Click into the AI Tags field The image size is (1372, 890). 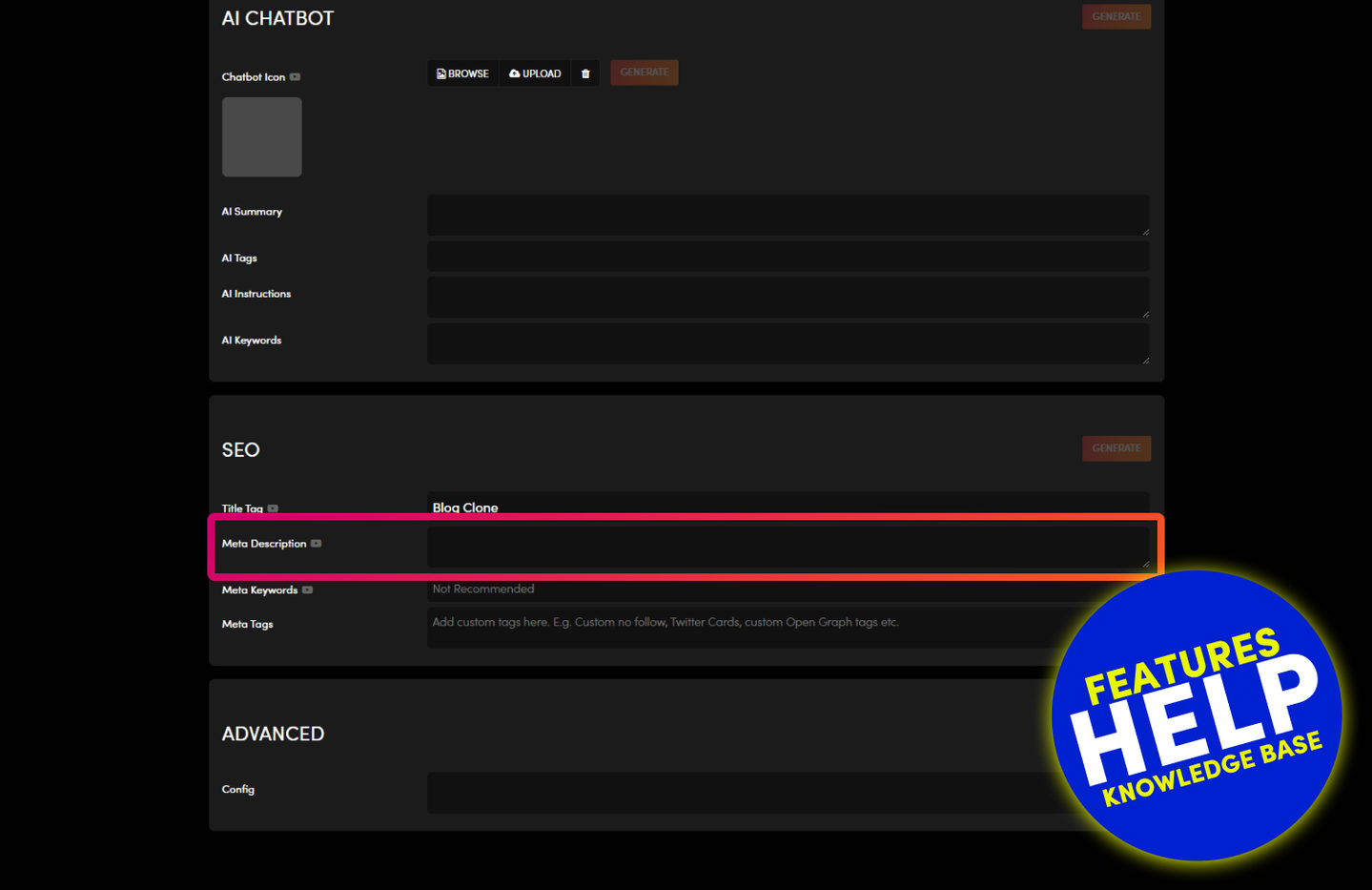click(x=787, y=257)
